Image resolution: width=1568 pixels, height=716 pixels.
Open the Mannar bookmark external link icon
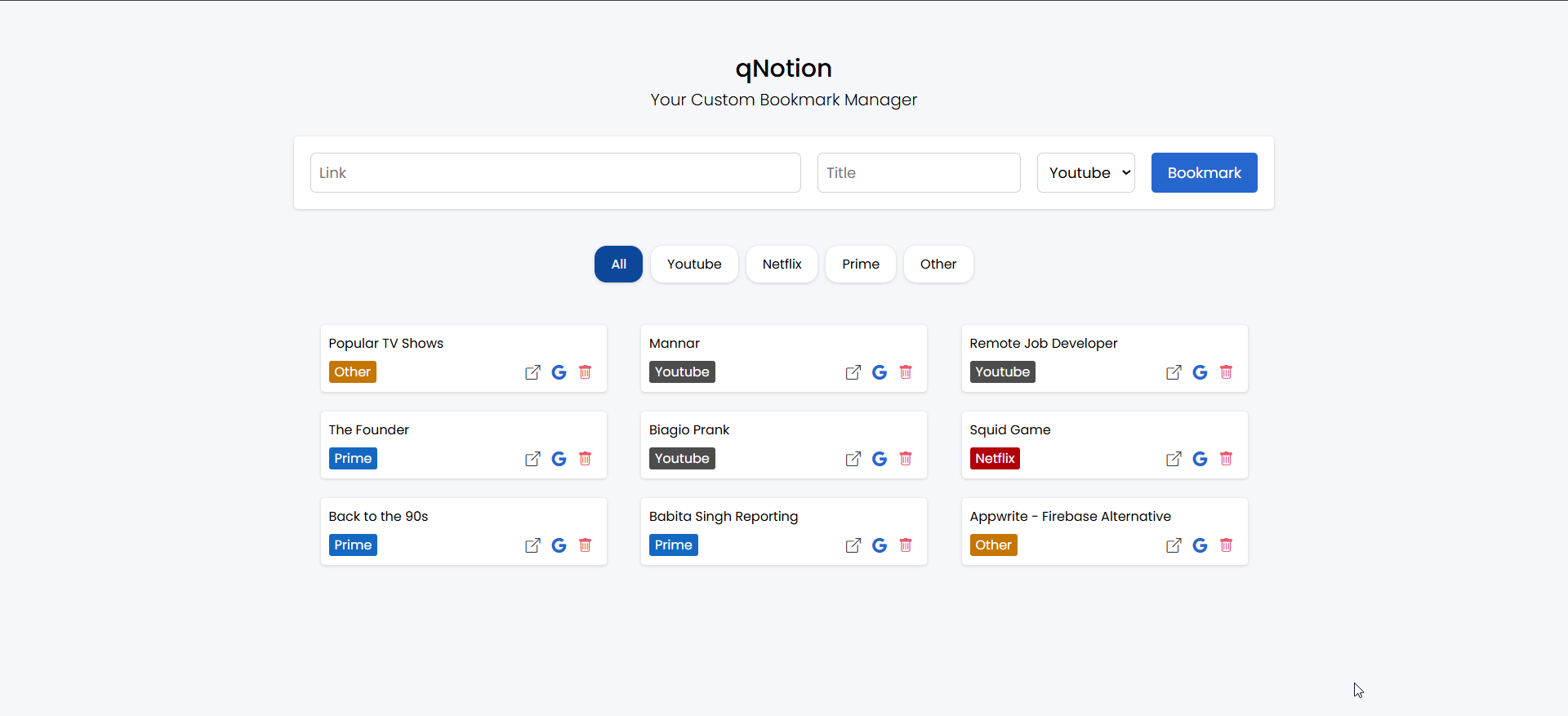click(x=853, y=372)
